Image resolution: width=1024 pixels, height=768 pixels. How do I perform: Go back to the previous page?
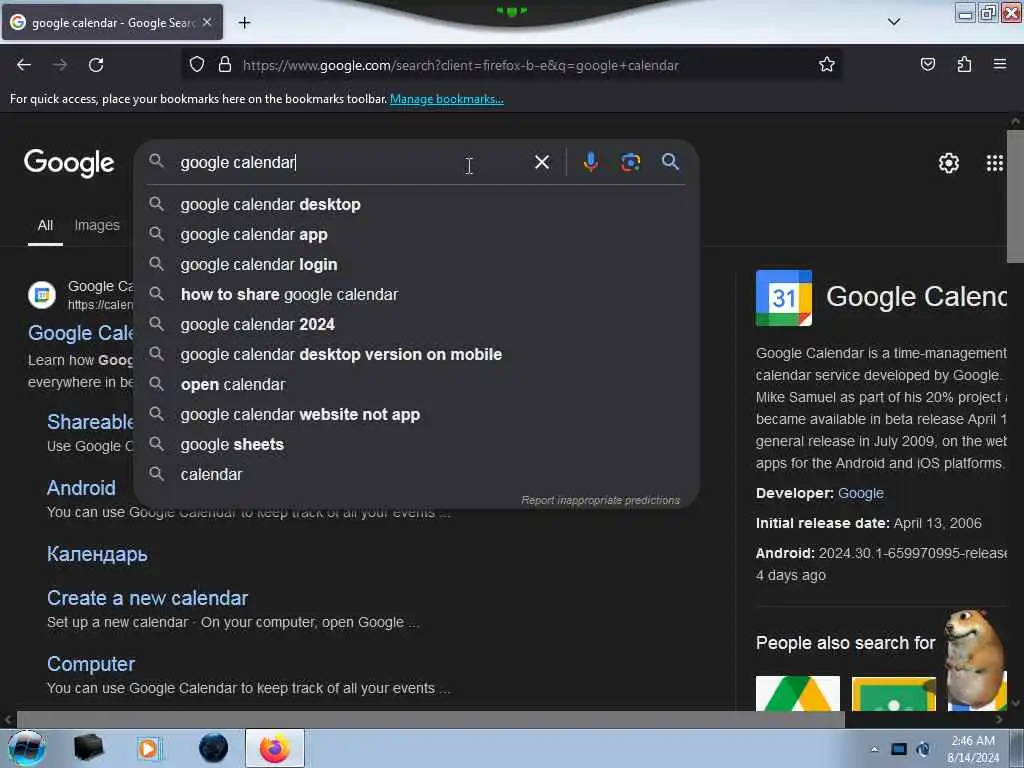[x=24, y=65]
